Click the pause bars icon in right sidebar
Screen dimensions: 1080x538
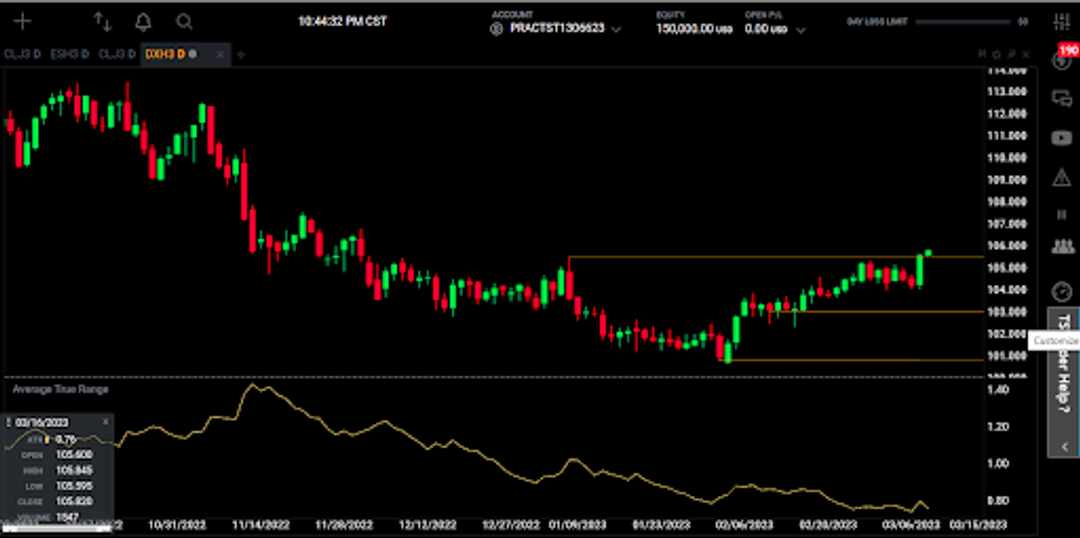1061,215
